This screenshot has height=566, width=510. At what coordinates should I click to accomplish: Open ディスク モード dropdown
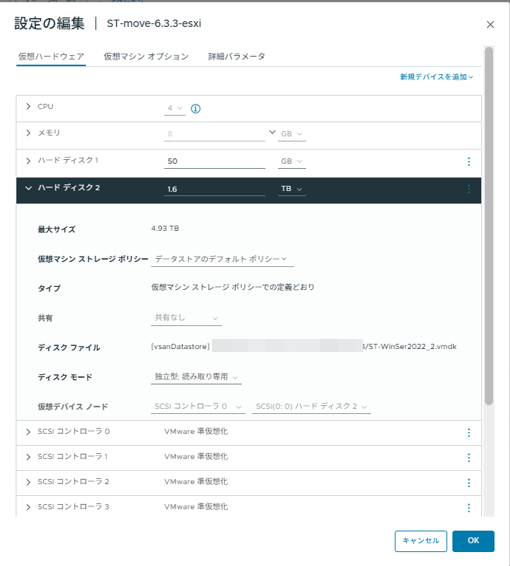[x=196, y=377]
